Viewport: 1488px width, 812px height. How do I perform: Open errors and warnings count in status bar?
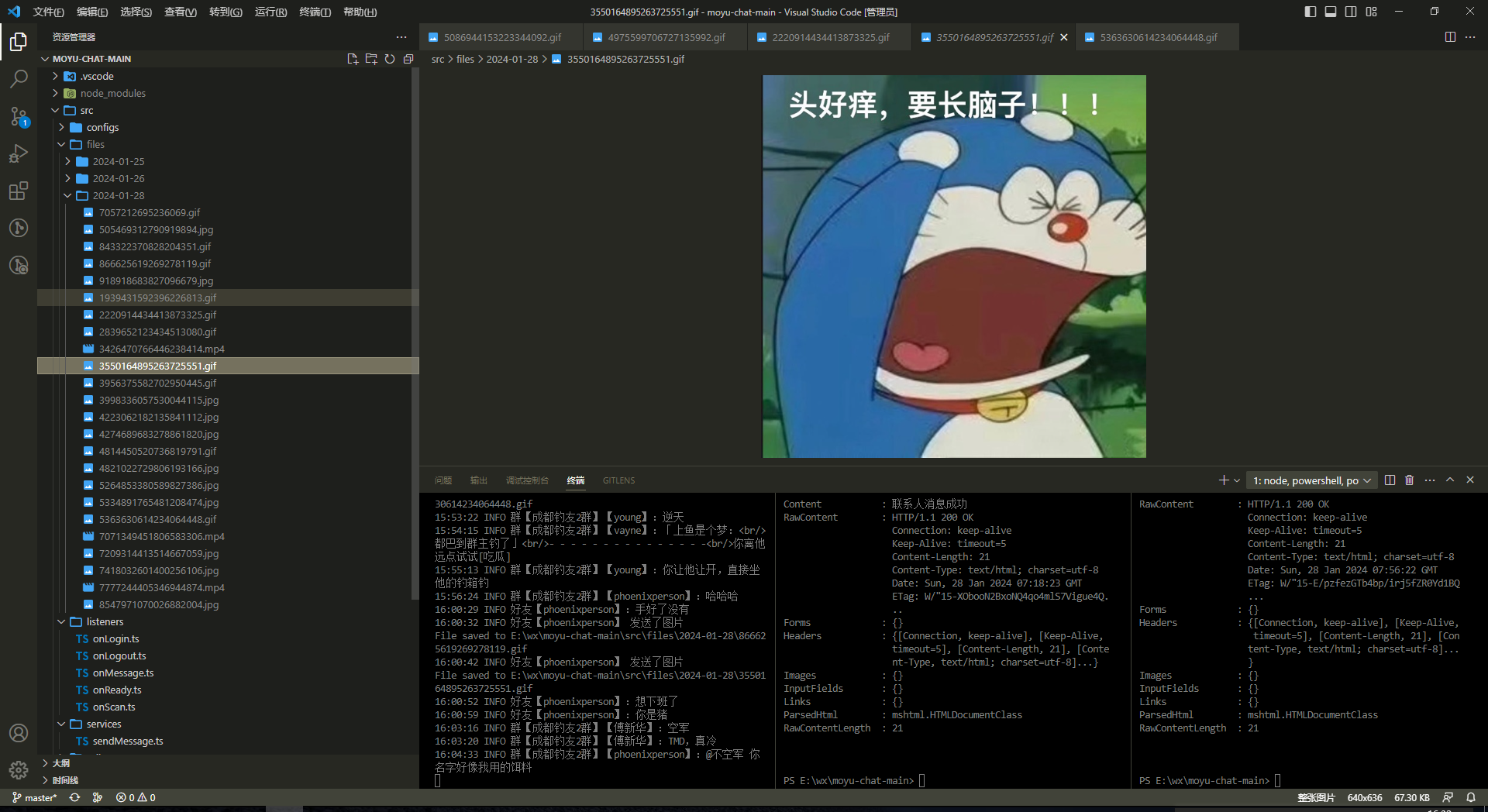(x=136, y=797)
